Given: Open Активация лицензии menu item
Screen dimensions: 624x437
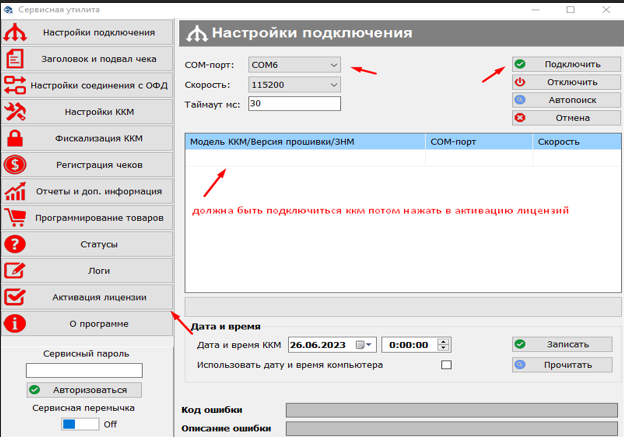Looking at the screenshot, I should [x=99, y=297].
